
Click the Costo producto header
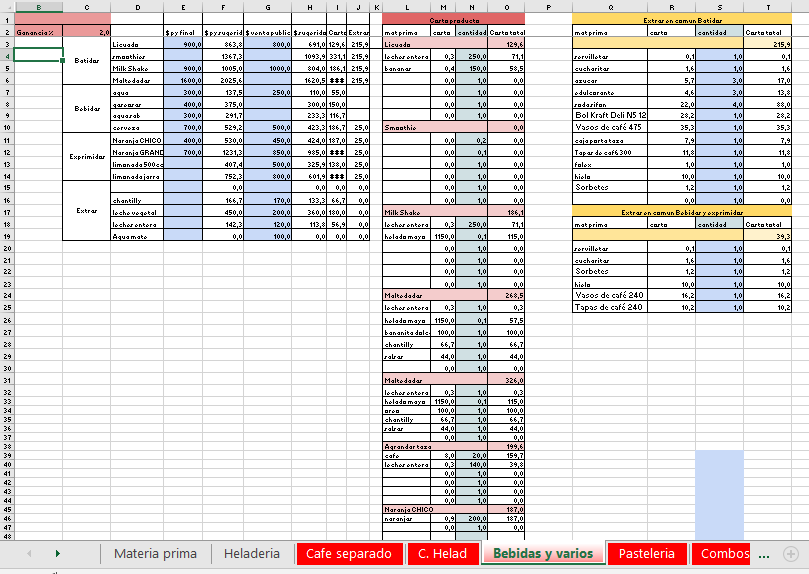coord(454,20)
